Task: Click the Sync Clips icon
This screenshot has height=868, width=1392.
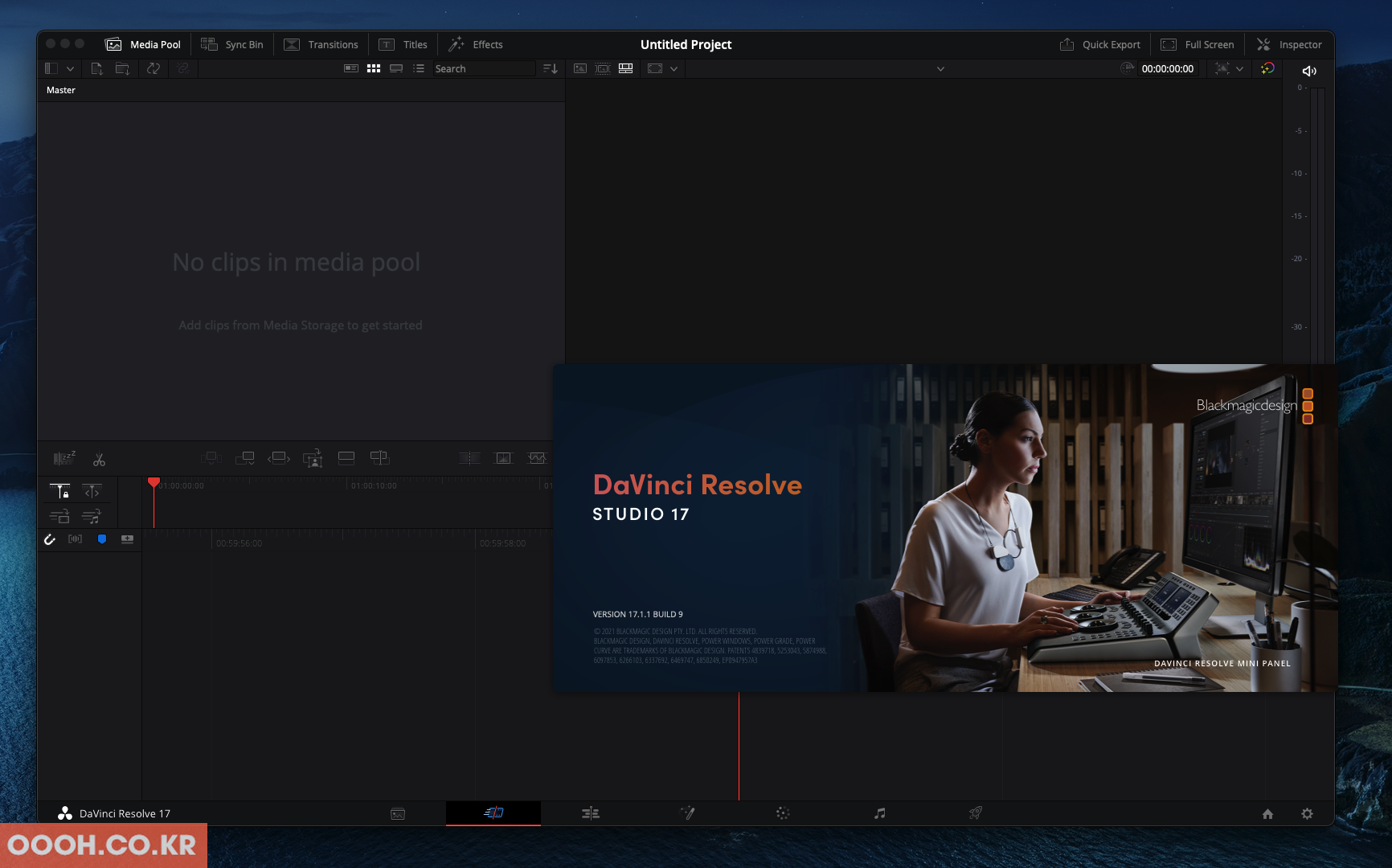Action: [x=153, y=69]
